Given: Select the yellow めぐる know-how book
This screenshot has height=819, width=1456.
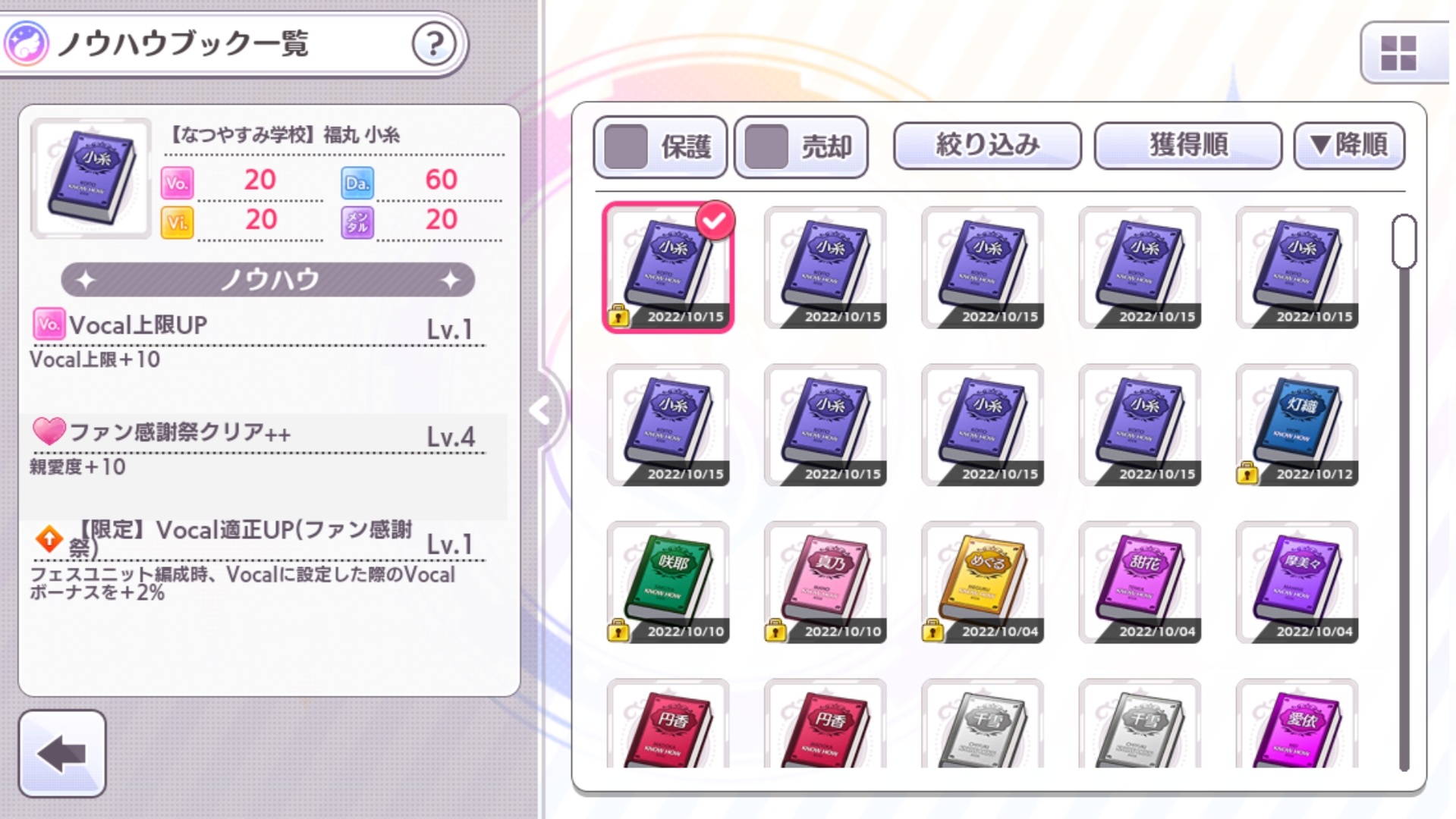Looking at the screenshot, I should [x=983, y=582].
